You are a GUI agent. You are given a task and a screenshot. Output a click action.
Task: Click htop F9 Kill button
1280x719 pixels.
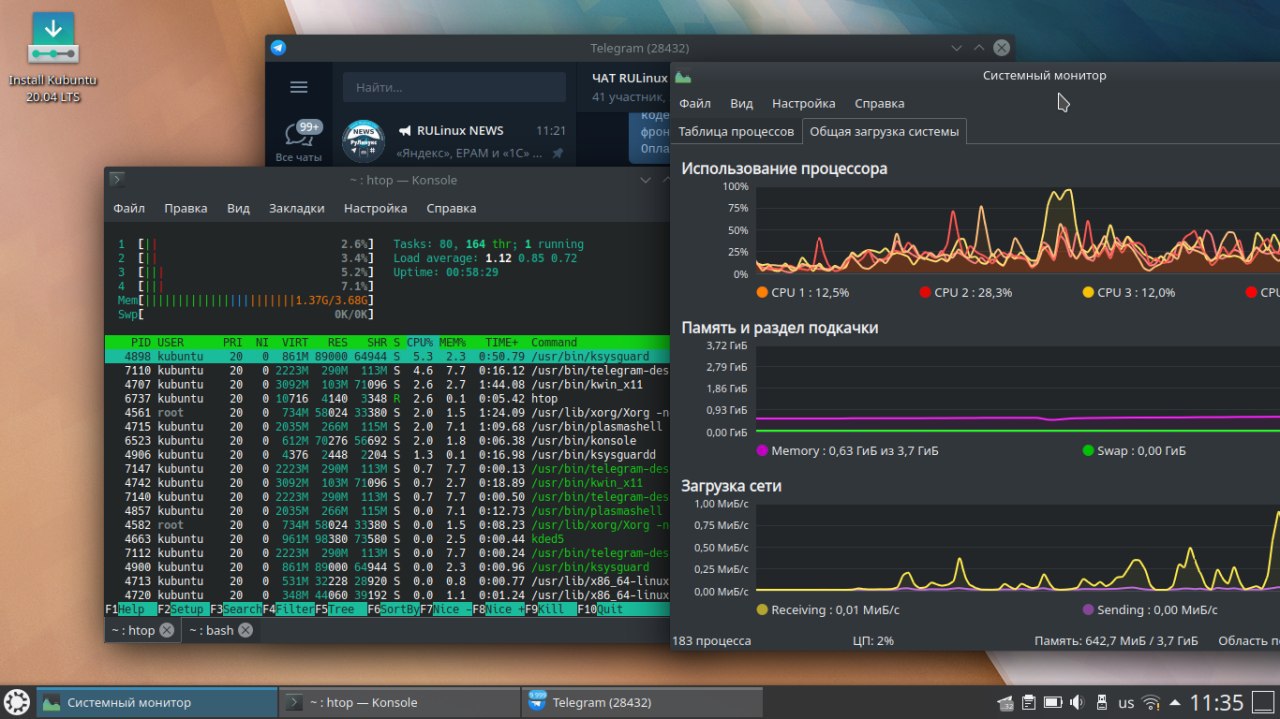tap(551, 609)
